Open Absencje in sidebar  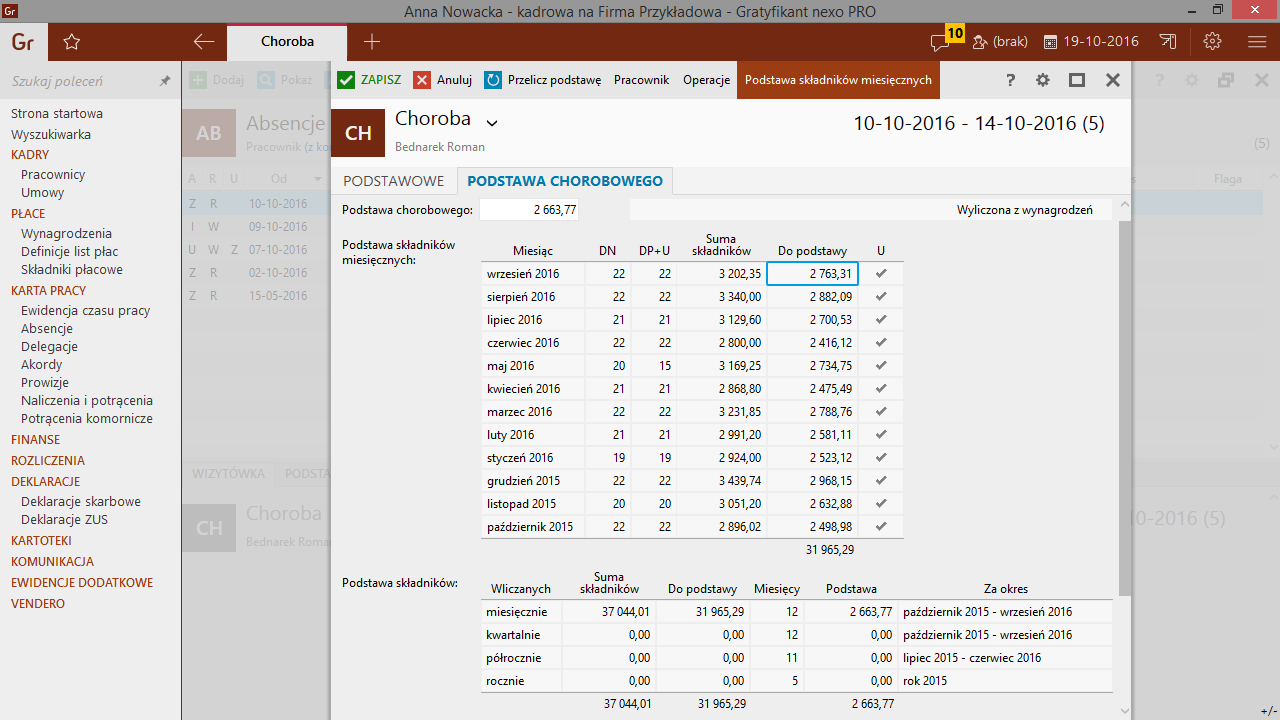pyautogui.click(x=47, y=328)
